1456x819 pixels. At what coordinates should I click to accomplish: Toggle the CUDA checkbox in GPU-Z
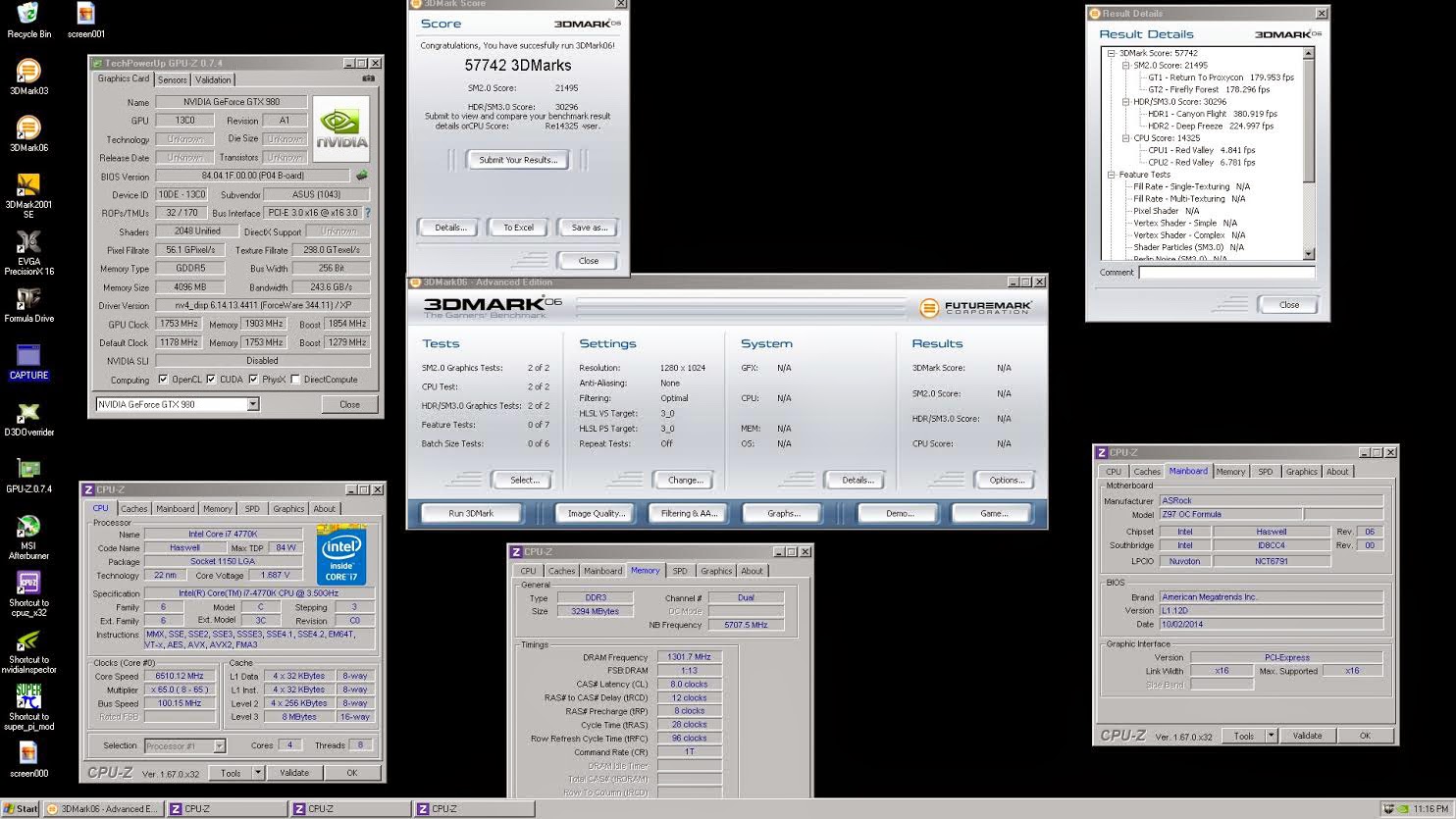[211, 379]
